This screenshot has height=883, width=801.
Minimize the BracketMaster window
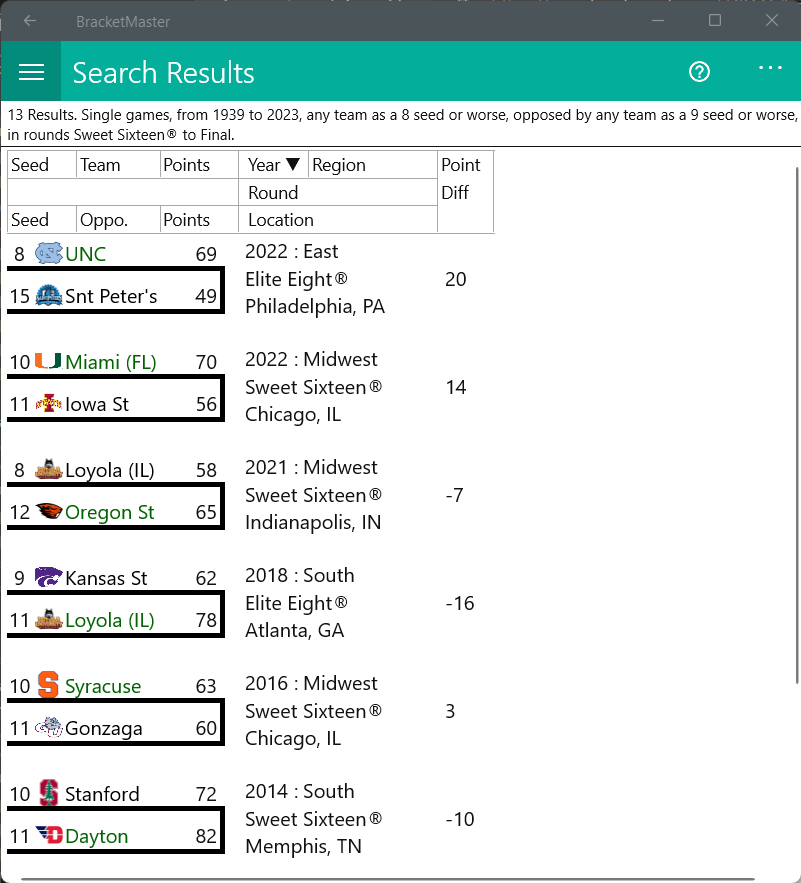[658, 21]
